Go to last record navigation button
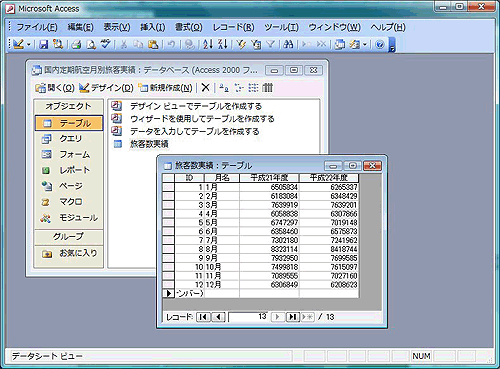The width and height of the screenshot is (500, 369). click(293, 317)
